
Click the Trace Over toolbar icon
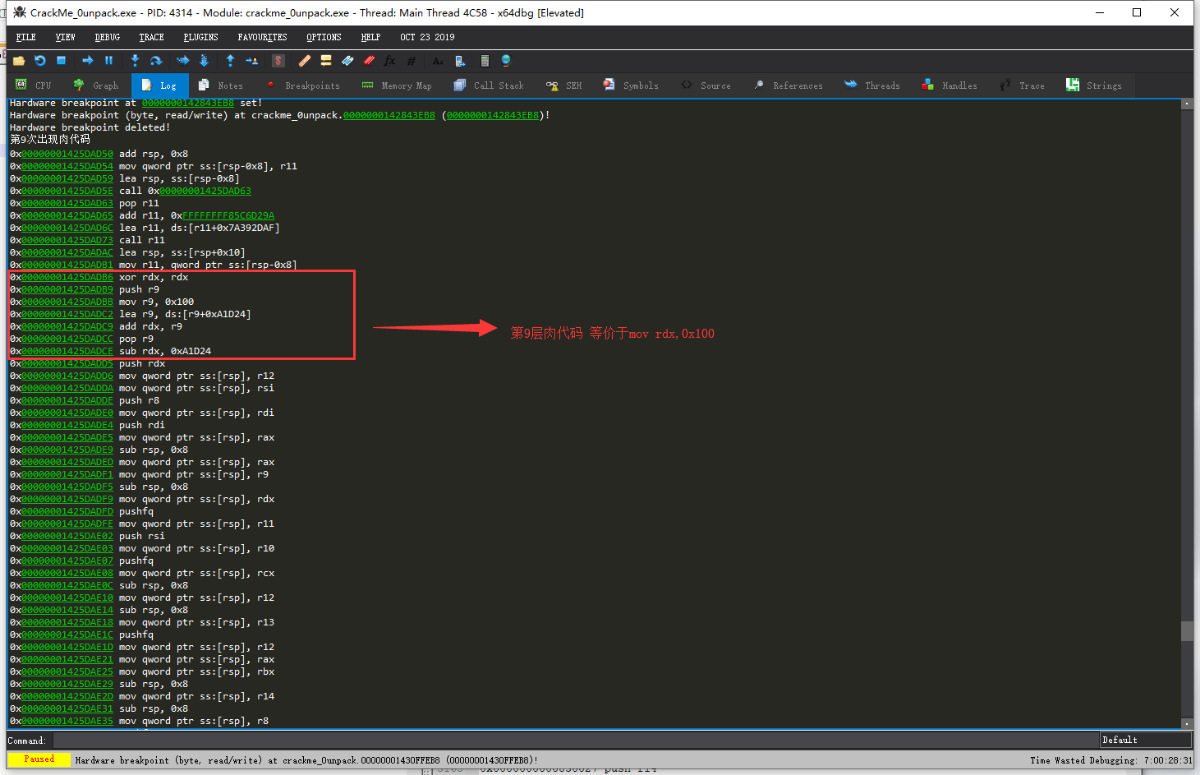(x=204, y=60)
